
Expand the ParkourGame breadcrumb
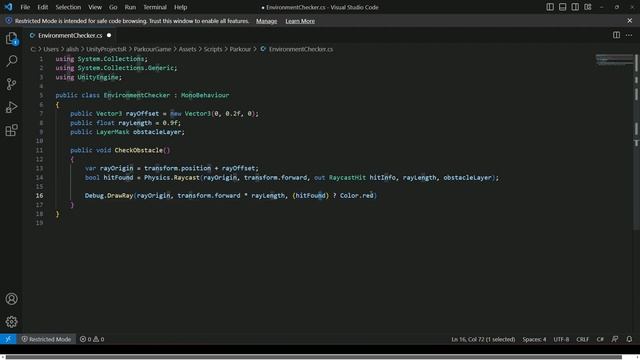coord(152,49)
